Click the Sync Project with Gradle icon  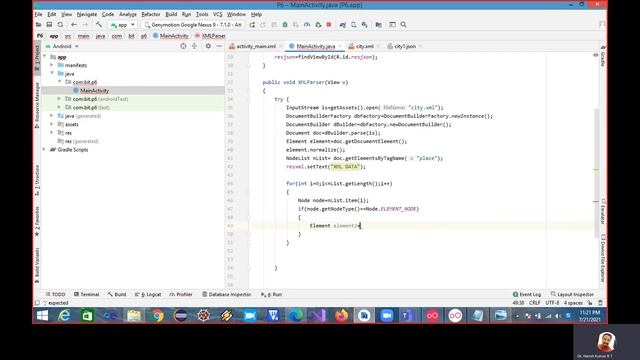click(x=342, y=25)
